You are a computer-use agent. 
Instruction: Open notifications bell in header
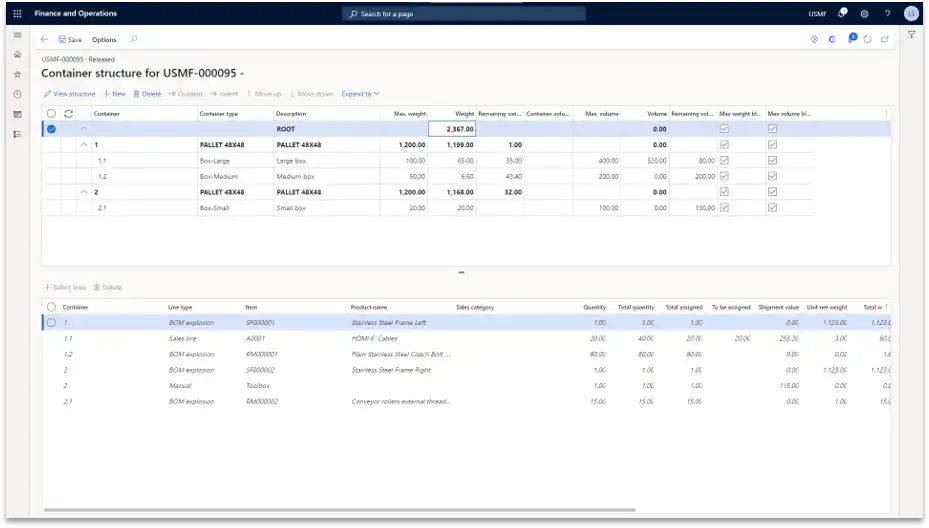[842, 13]
